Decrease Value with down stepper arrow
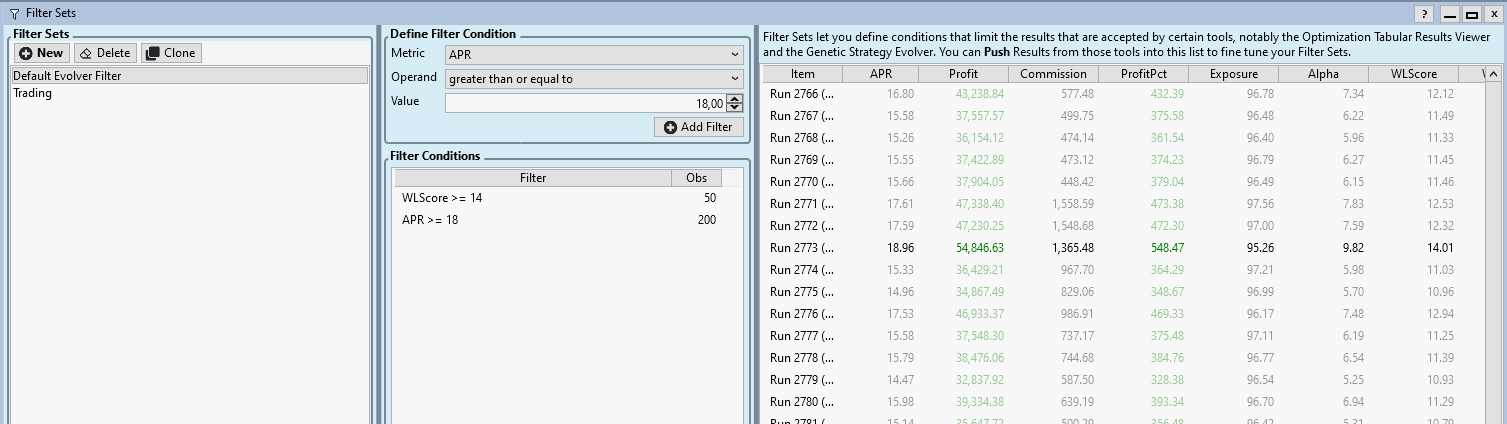Screen dimensions: 1507x424 pos(735,107)
